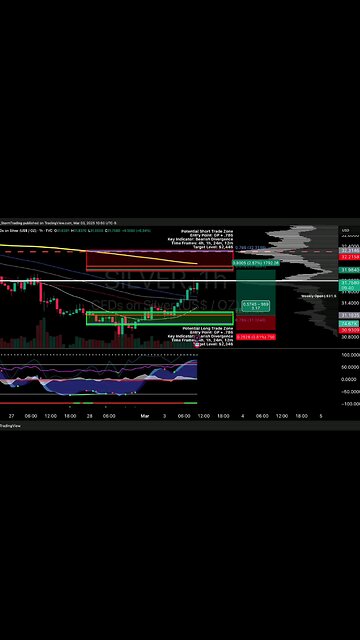Screen dimensions: 360x640
Task: Click the 74.67K volume label on scale
Action: click(x=349, y=323)
